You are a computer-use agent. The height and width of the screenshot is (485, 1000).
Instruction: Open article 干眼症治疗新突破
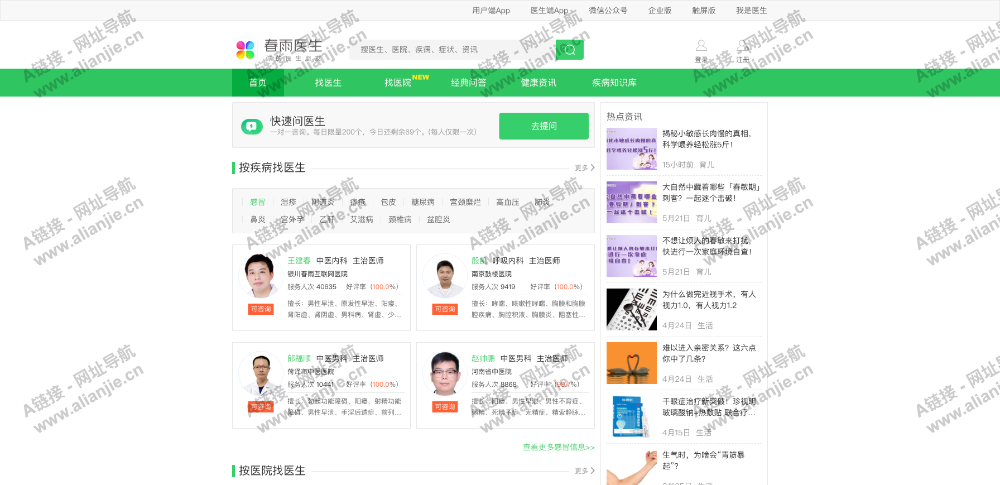pos(709,407)
